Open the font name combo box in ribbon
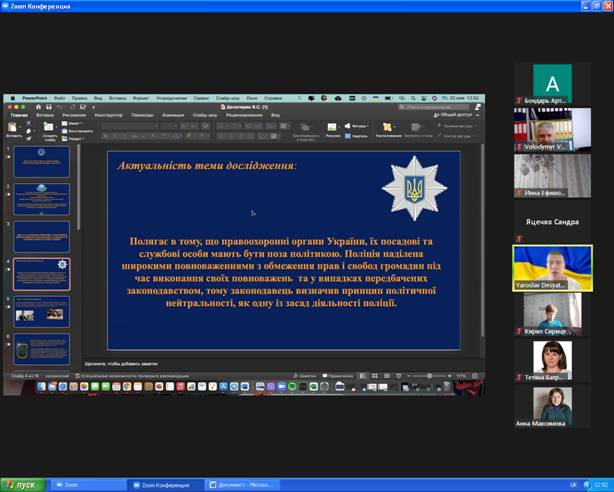Screen dimensions: 614x492 click(130, 126)
